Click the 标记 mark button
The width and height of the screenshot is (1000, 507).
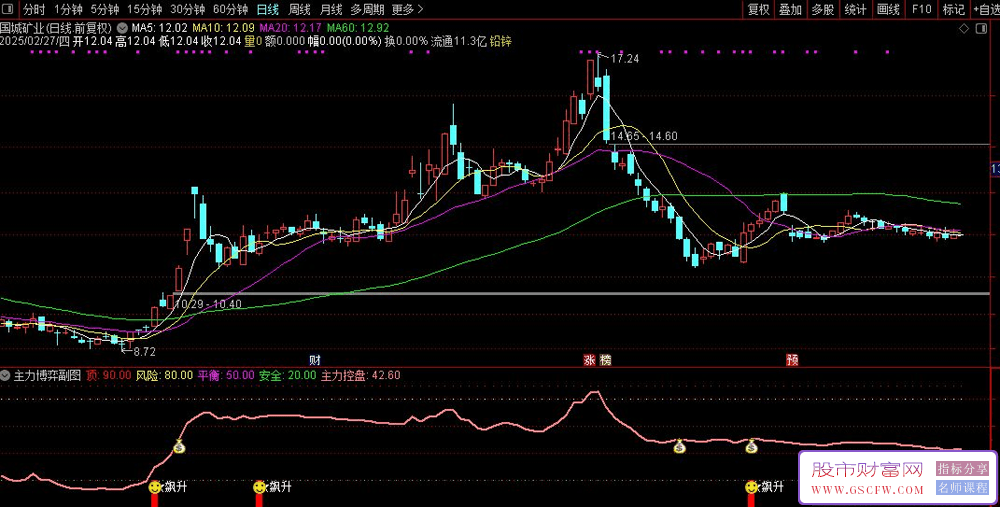pyautogui.click(x=954, y=10)
